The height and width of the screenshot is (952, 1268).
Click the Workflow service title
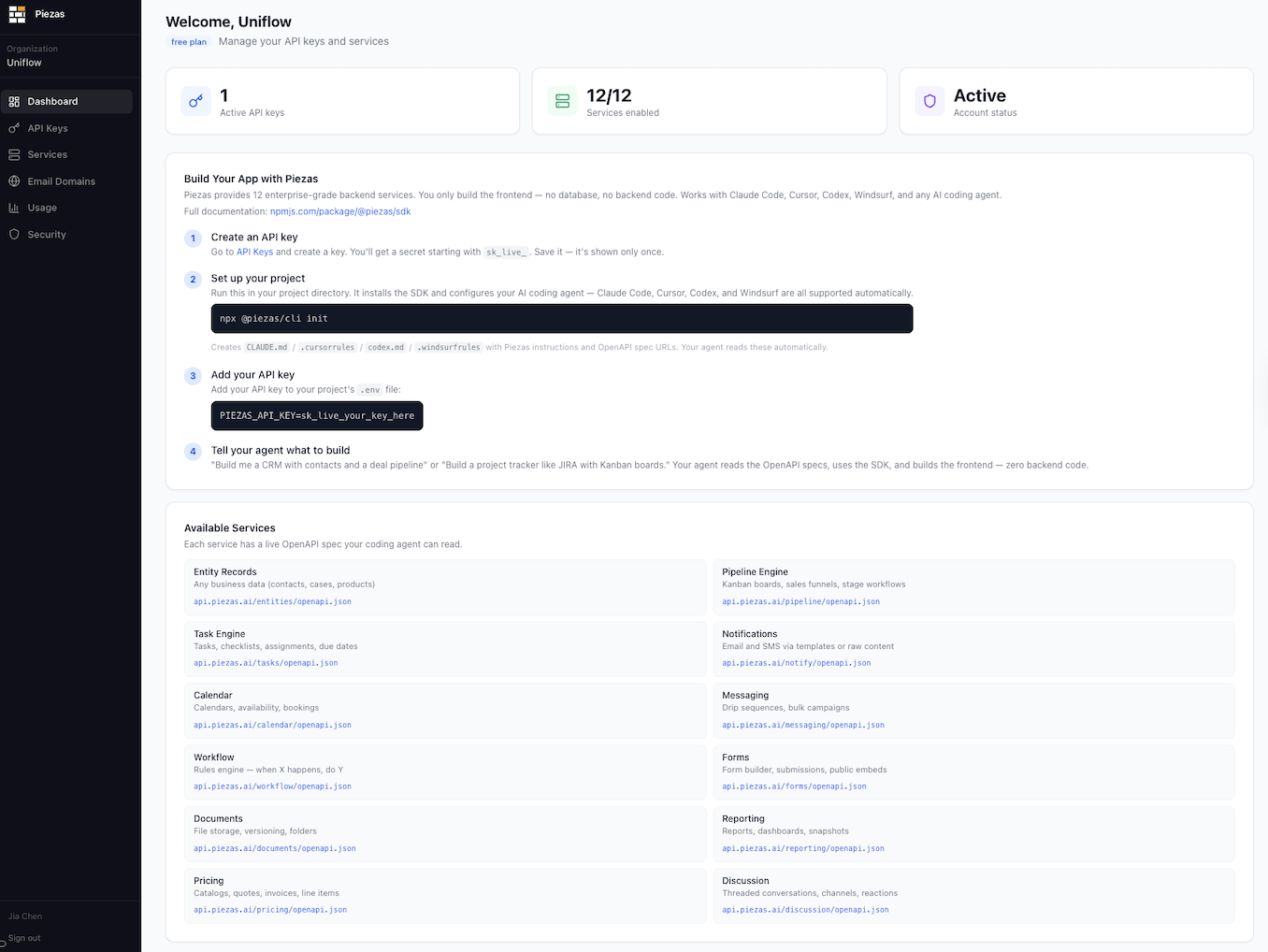214,757
